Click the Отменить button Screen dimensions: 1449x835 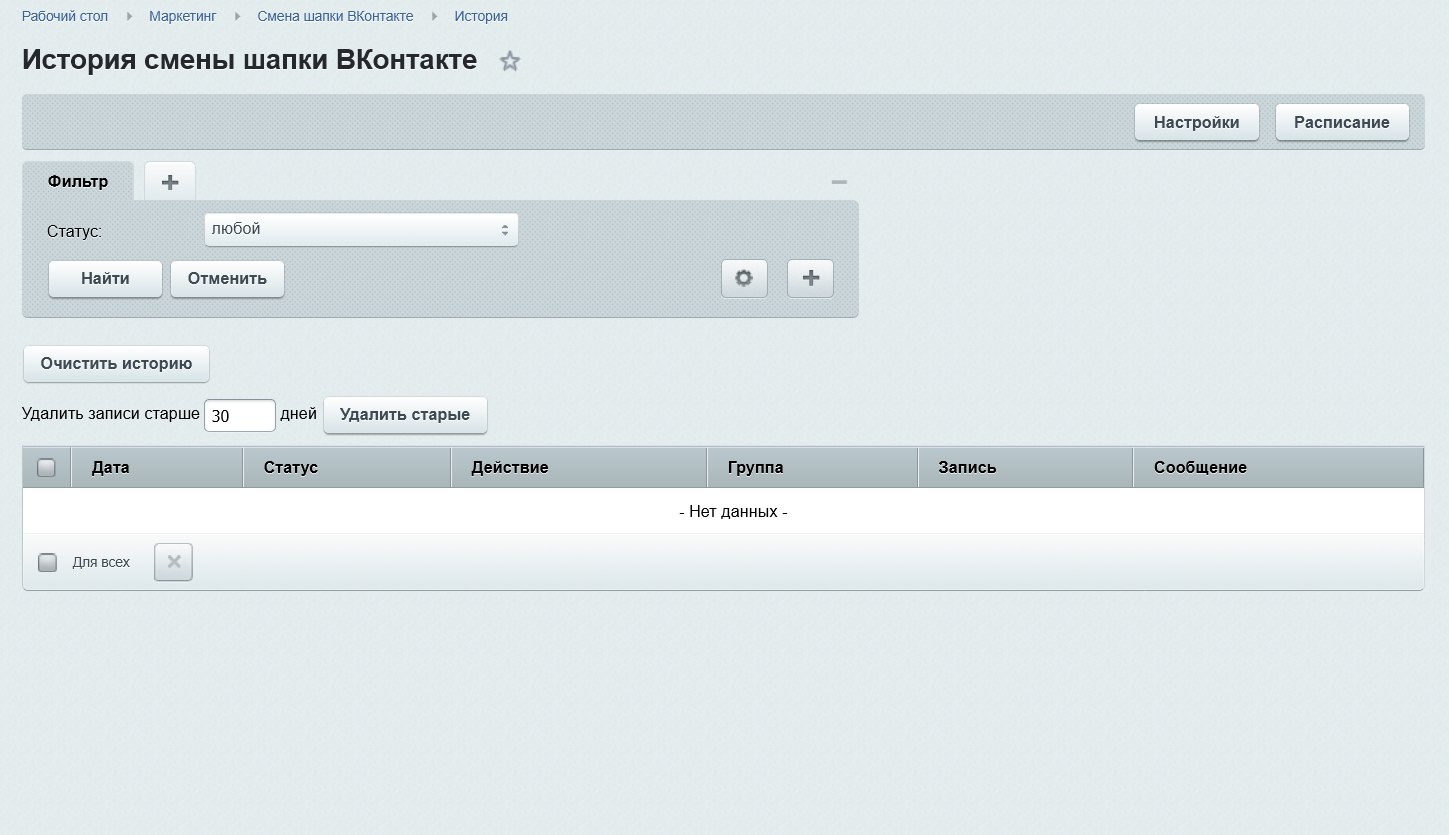[x=227, y=279]
